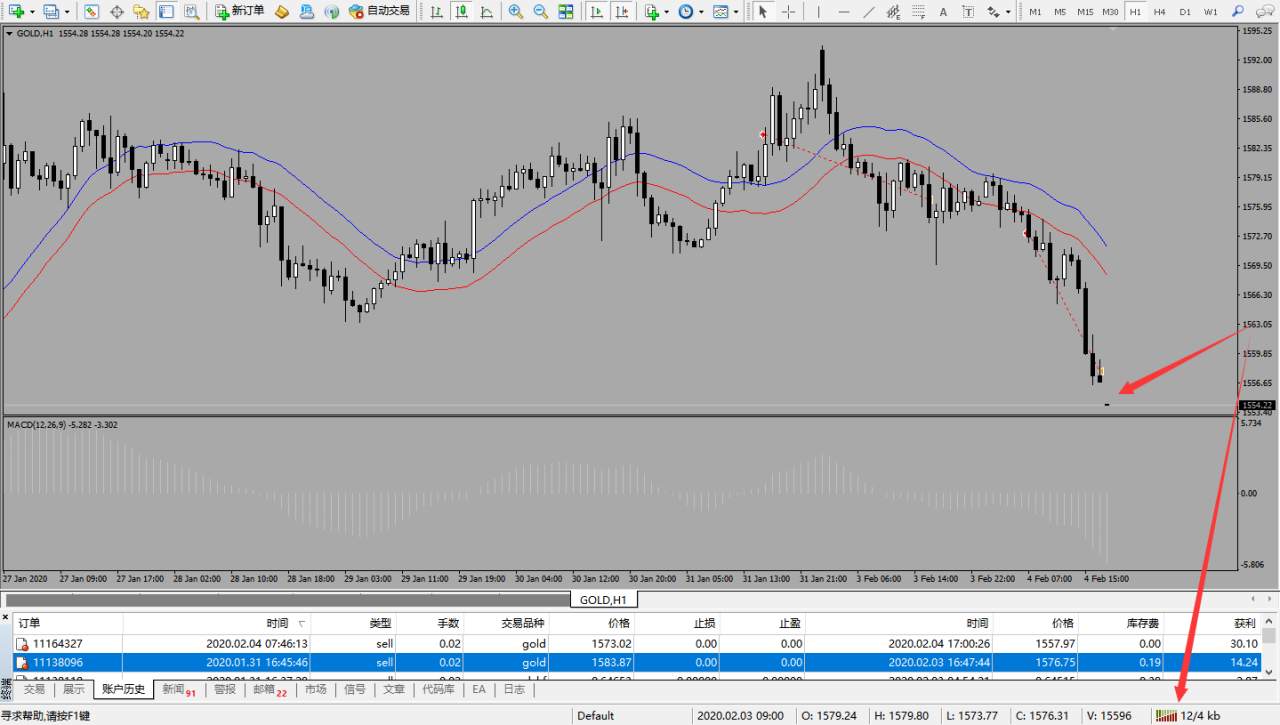The image size is (1280, 725).
Task: Click the Fibonacci retracement tool
Action: [x=918, y=12]
